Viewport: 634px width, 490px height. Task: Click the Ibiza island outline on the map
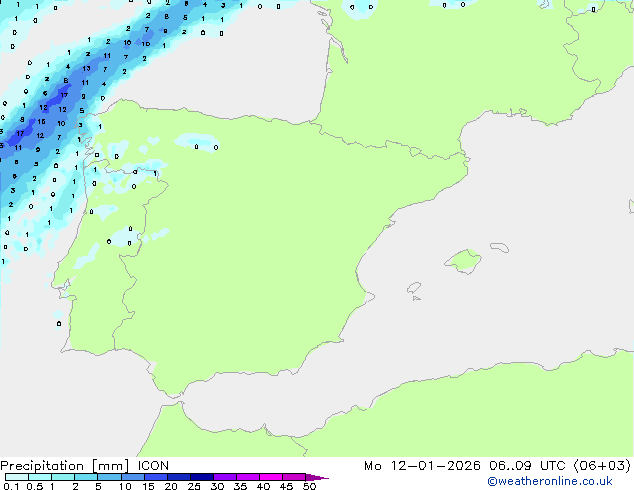tap(414, 288)
